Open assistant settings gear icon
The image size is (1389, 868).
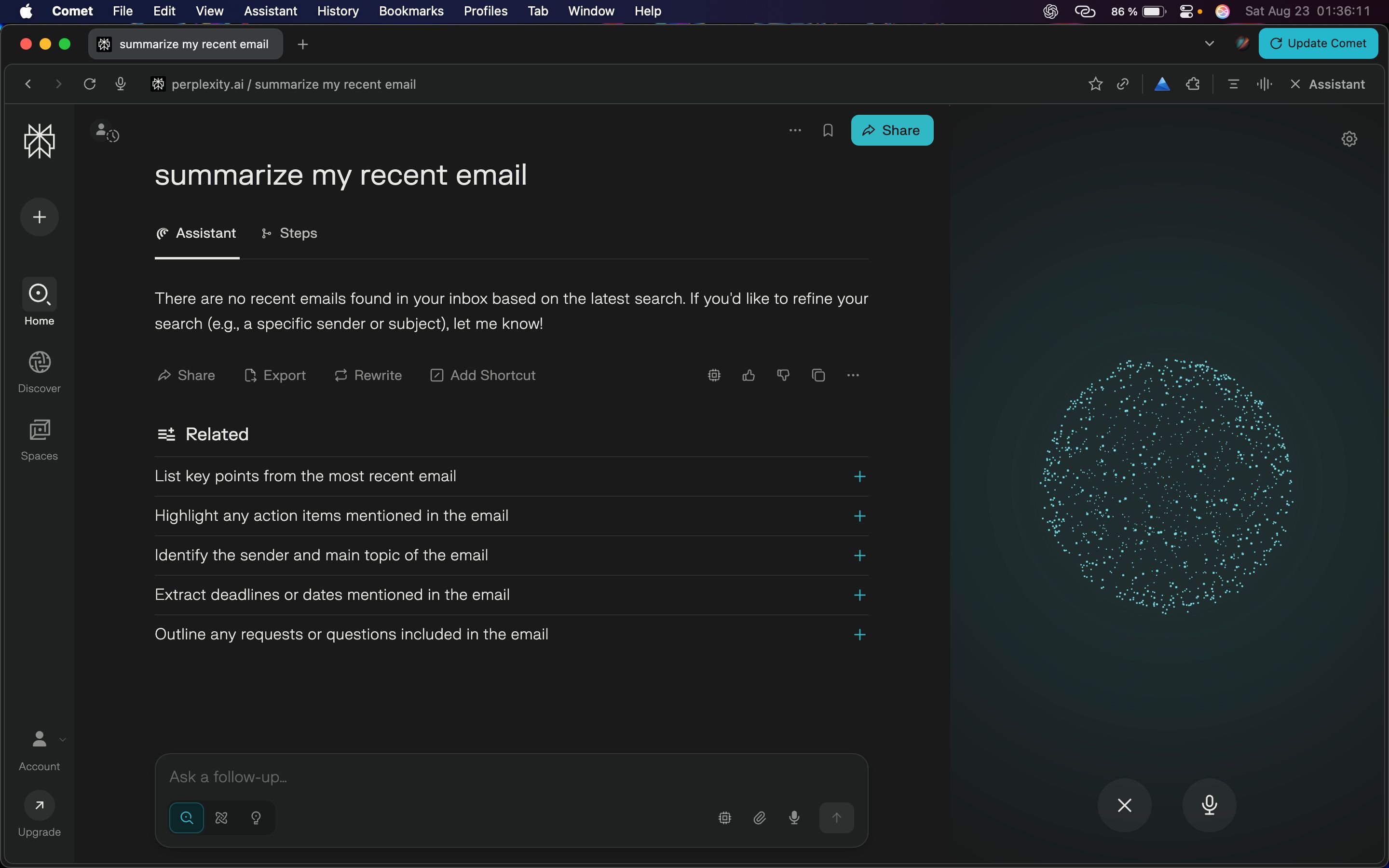point(1349,139)
